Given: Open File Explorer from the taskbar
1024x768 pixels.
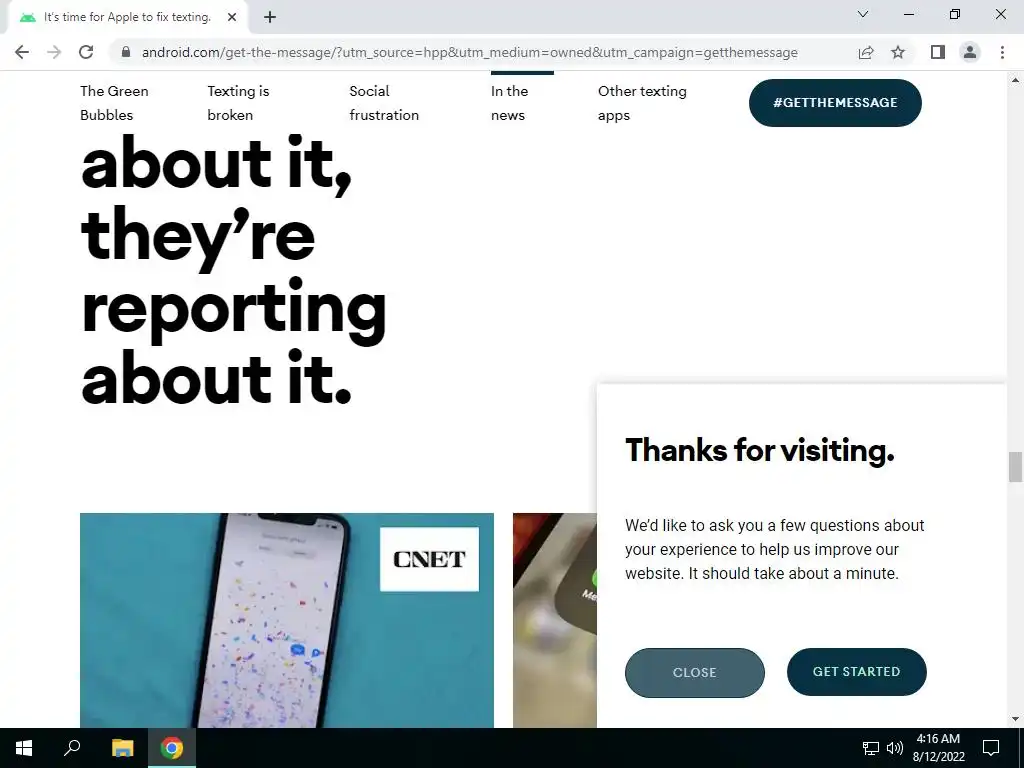Looking at the screenshot, I should [x=122, y=748].
